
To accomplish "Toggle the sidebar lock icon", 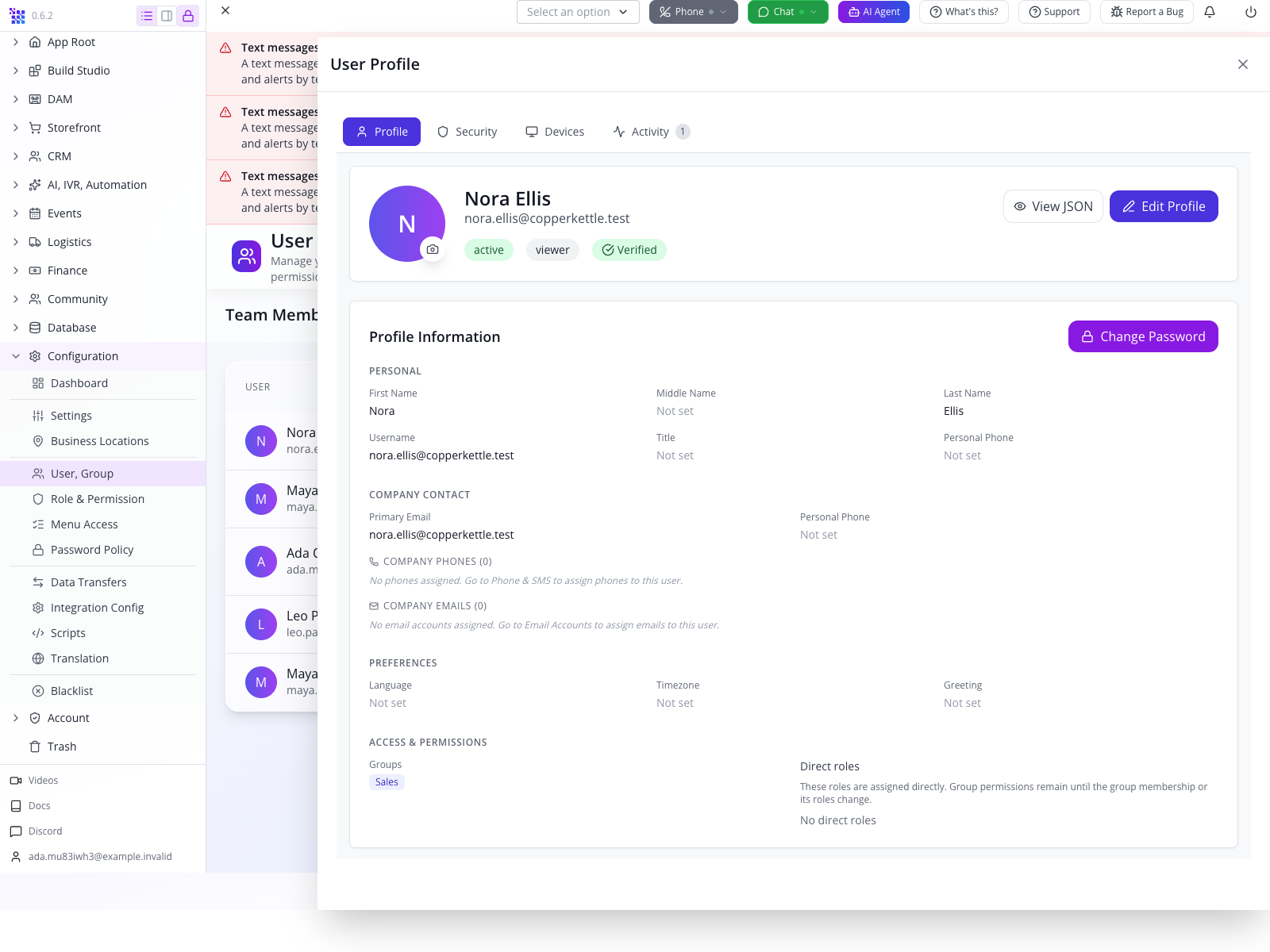I will point(188,16).
